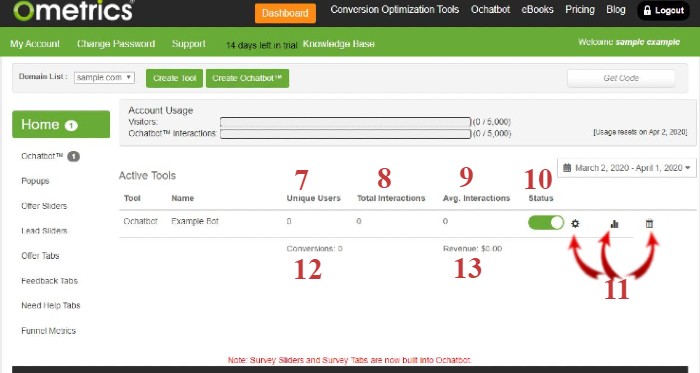Click the Ochatbot cell in the Tool column

click(x=141, y=221)
